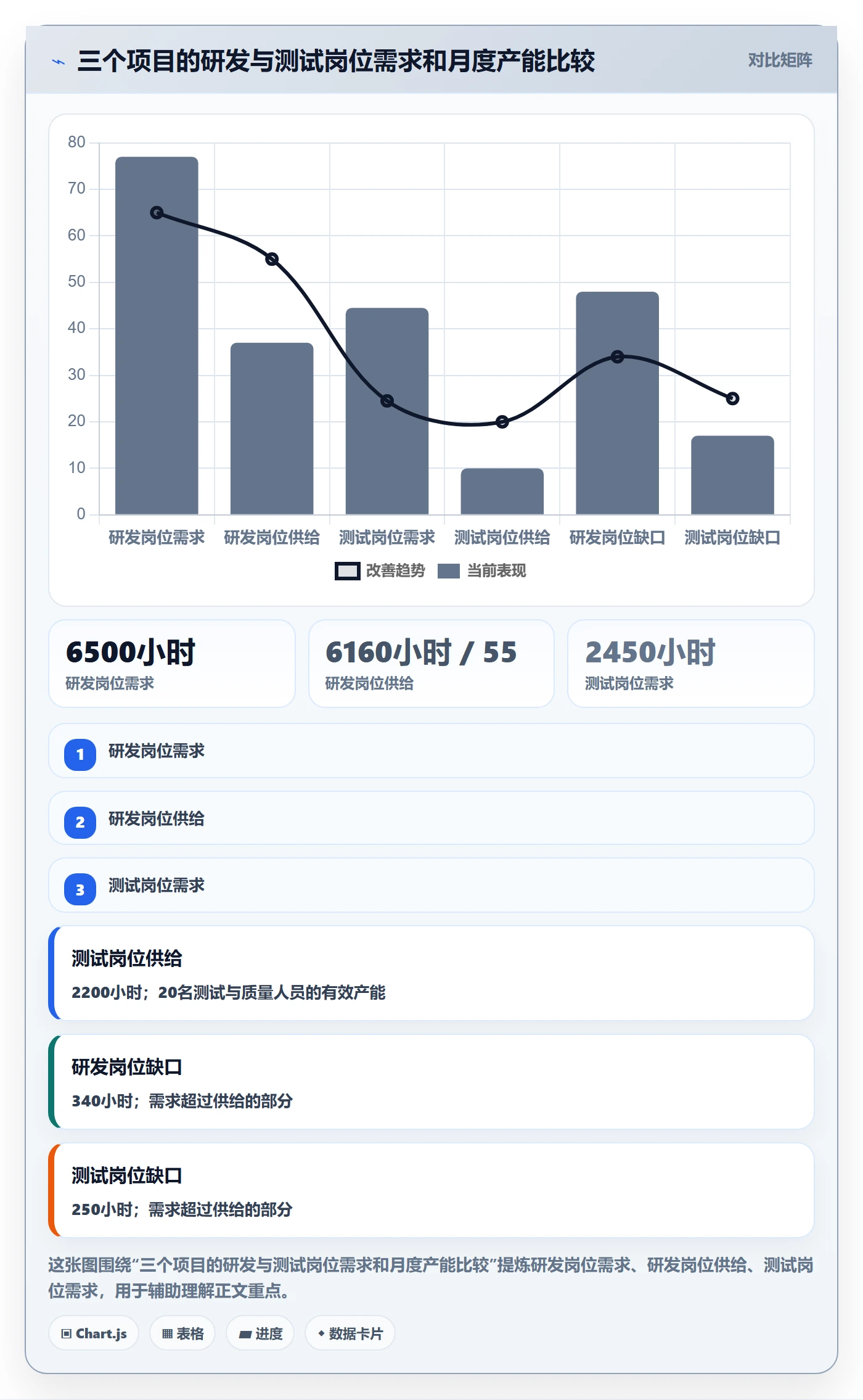Viewport: 863px width, 1400px height.
Task: Select the 测试岗位需求 bar in the chart
Action: pyautogui.click(x=387, y=411)
